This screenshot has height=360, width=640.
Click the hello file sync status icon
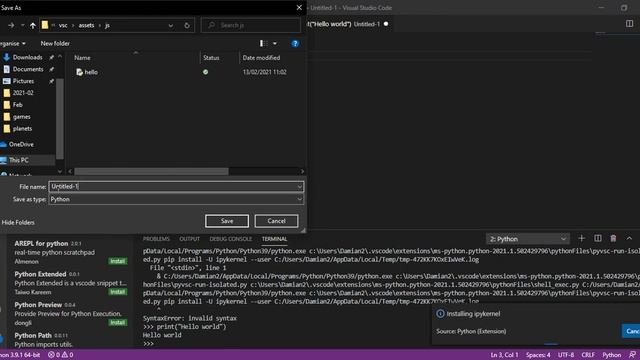click(206, 72)
